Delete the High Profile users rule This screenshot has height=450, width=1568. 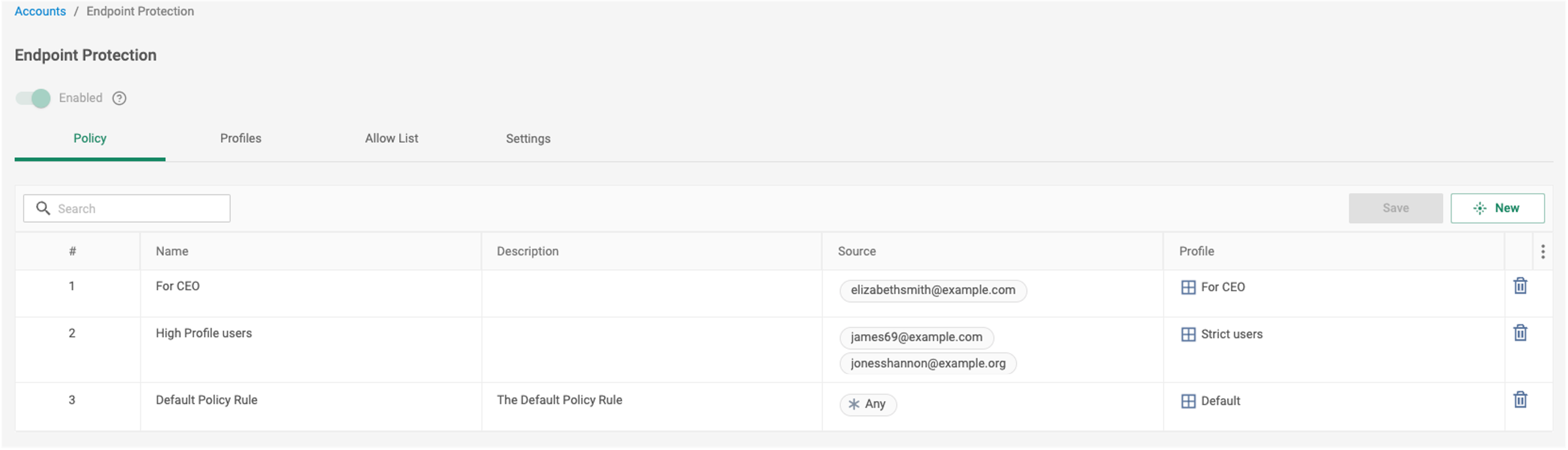pos(1520,333)
